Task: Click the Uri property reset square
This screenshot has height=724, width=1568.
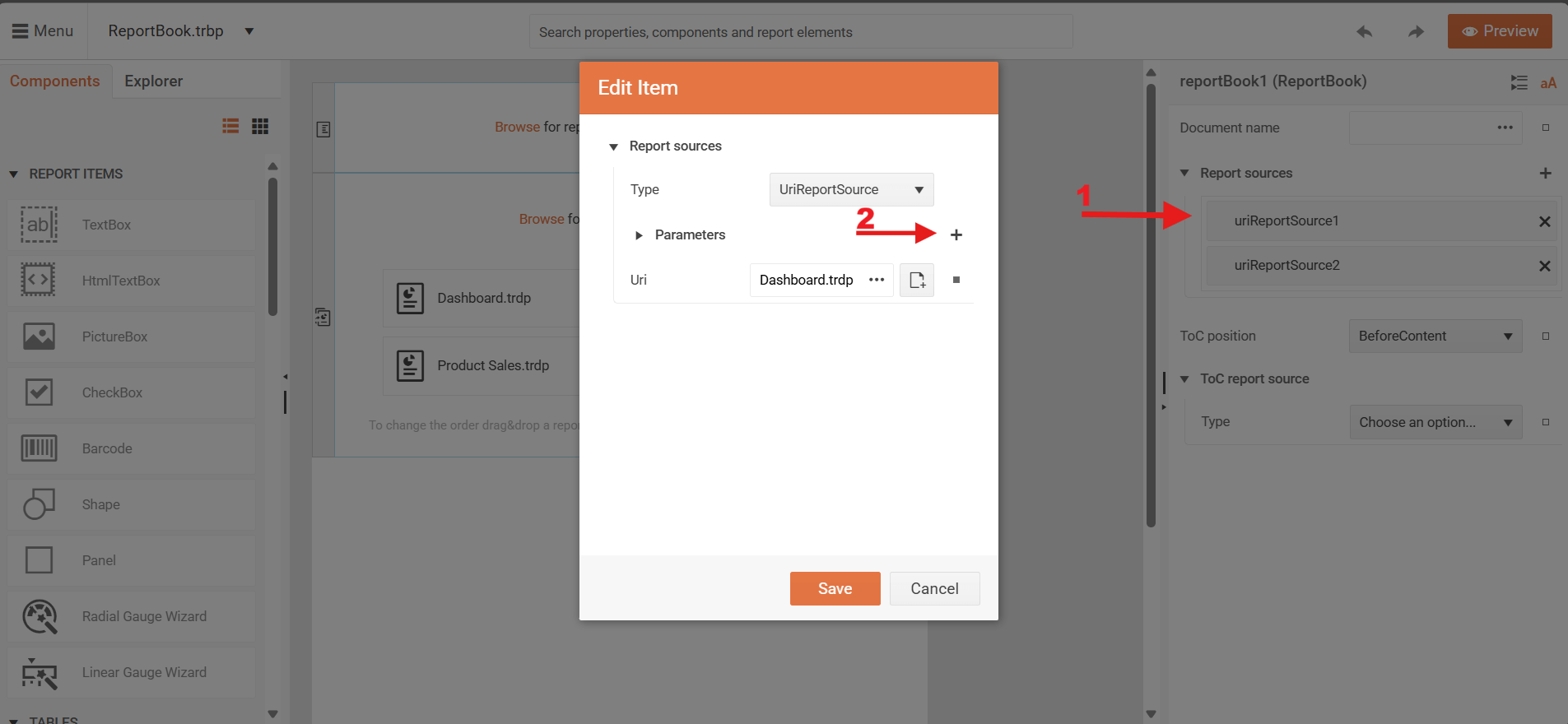Action: 956,280
